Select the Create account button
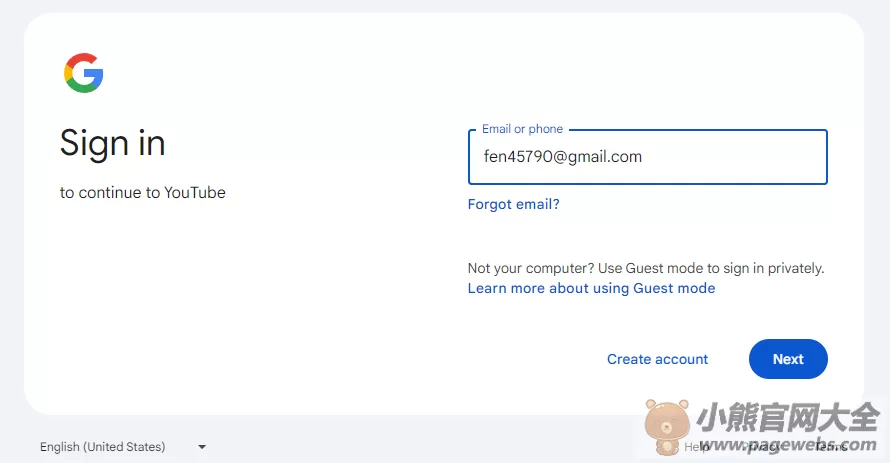Image resolution: width=890 pixels, height=463 pixels. [x=657, y=359]
